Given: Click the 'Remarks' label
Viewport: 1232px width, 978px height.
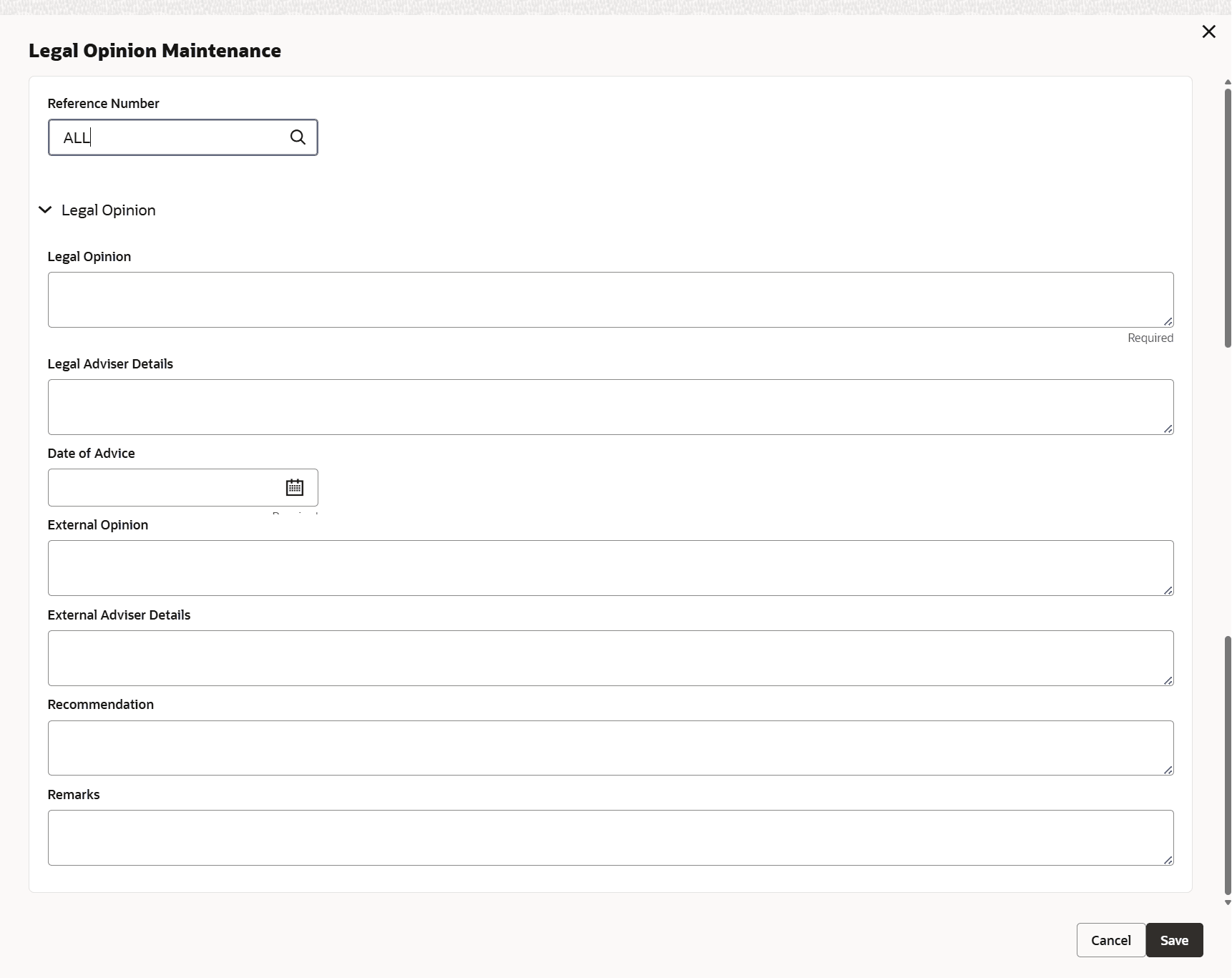Looking at the screenshot, I should click(x=73, y=795).
